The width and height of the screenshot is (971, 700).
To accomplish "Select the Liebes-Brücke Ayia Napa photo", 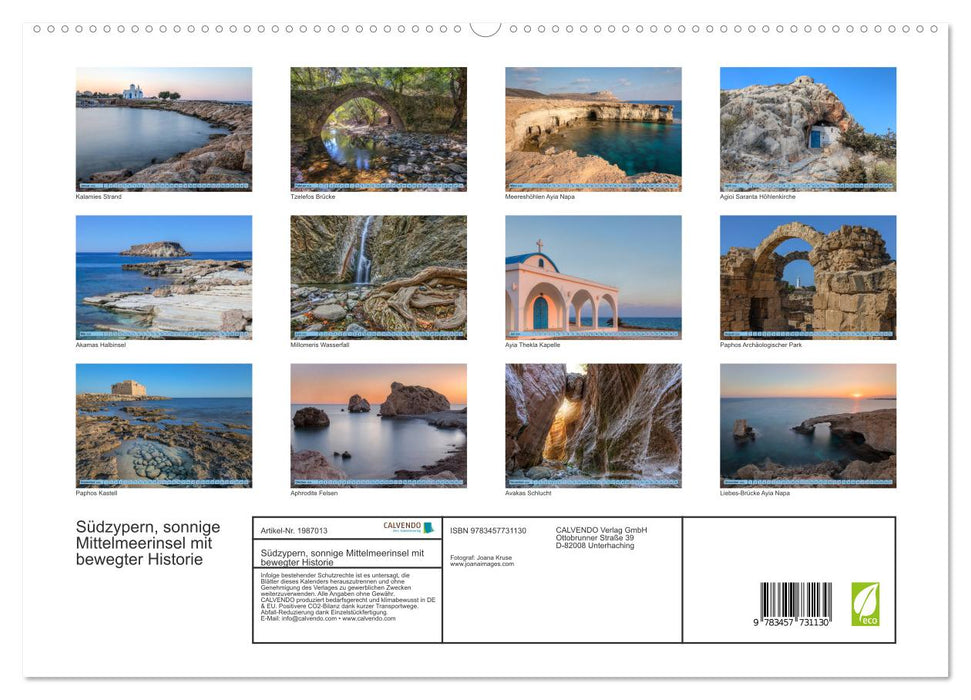I will tap(808, 425).
